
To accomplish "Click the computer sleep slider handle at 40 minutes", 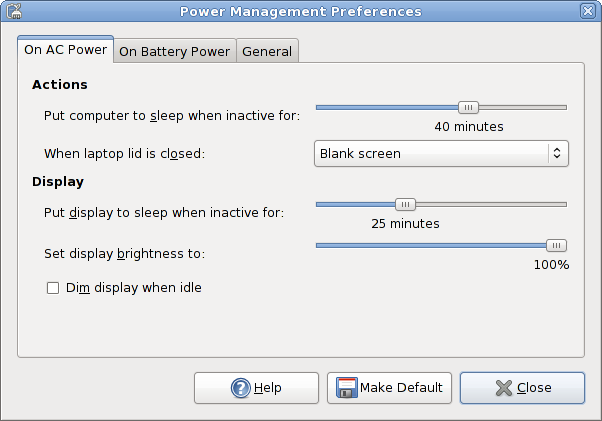I will tap(468, 107).
